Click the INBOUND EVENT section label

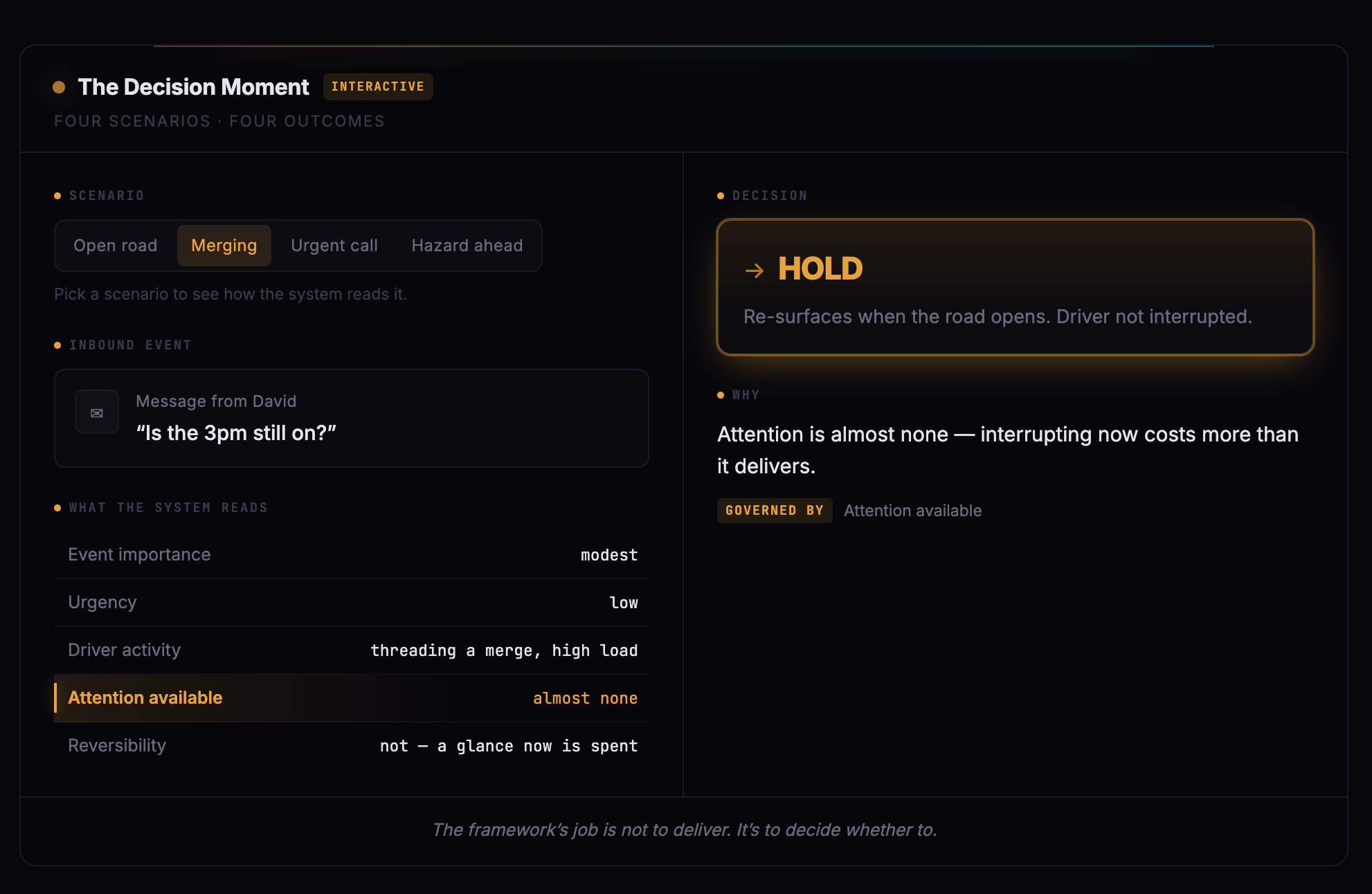click(130, 345)
